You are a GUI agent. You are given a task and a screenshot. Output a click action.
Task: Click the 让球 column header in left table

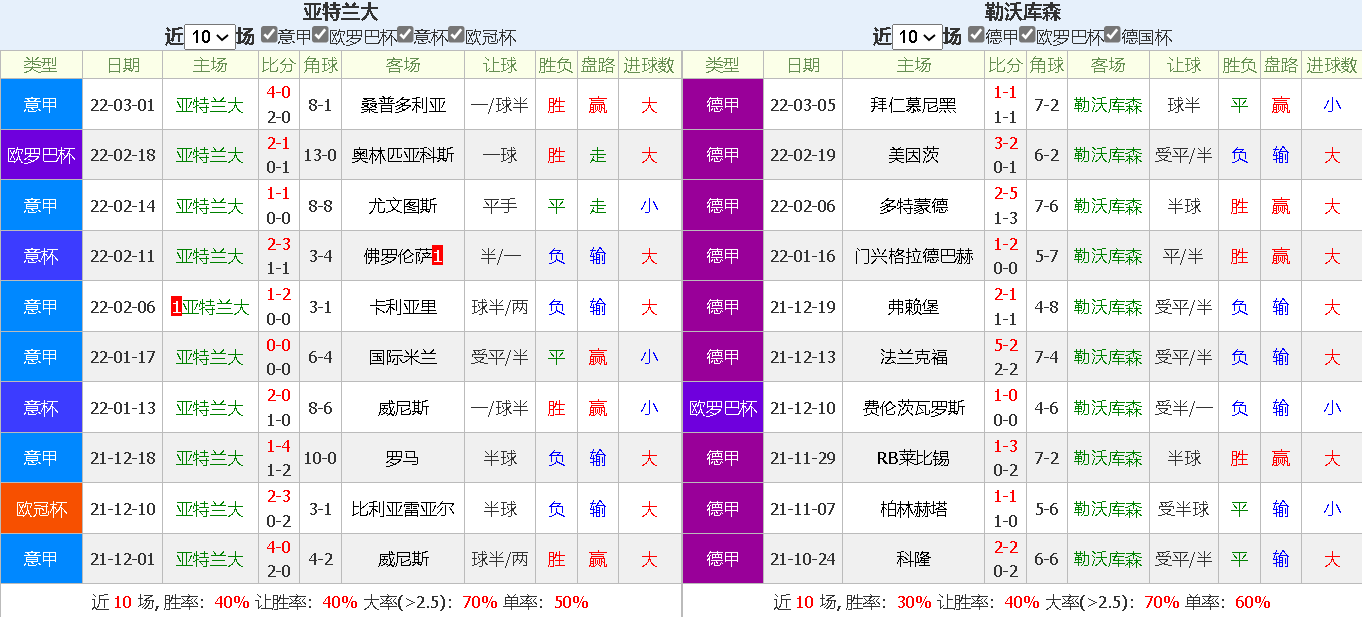click(x=500, y=65)
